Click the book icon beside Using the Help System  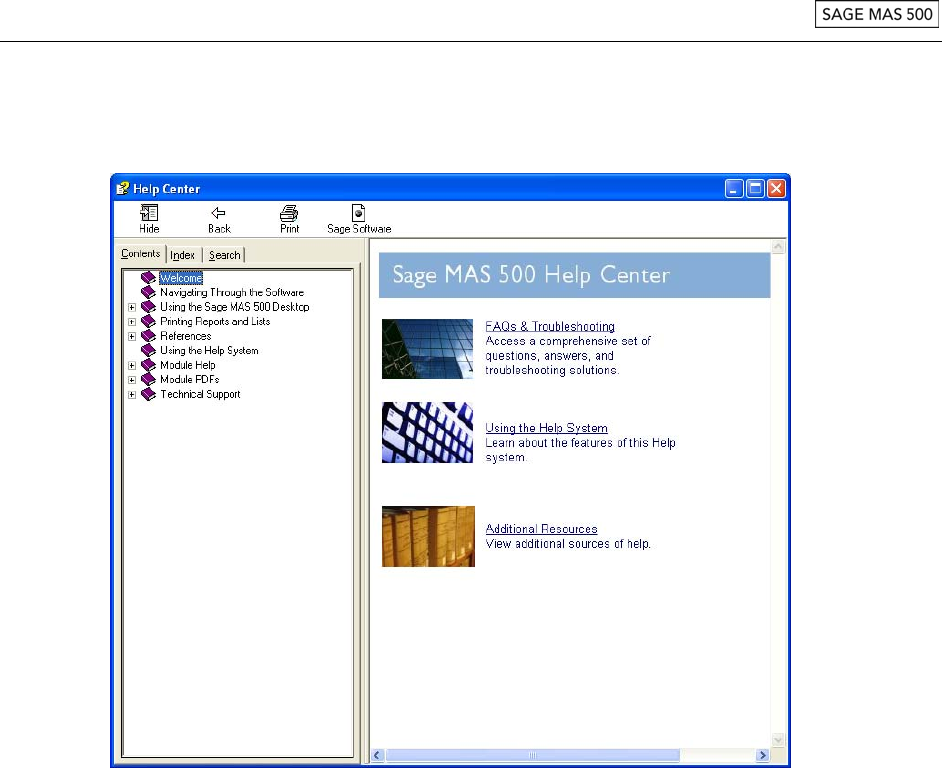pos(148,350)
